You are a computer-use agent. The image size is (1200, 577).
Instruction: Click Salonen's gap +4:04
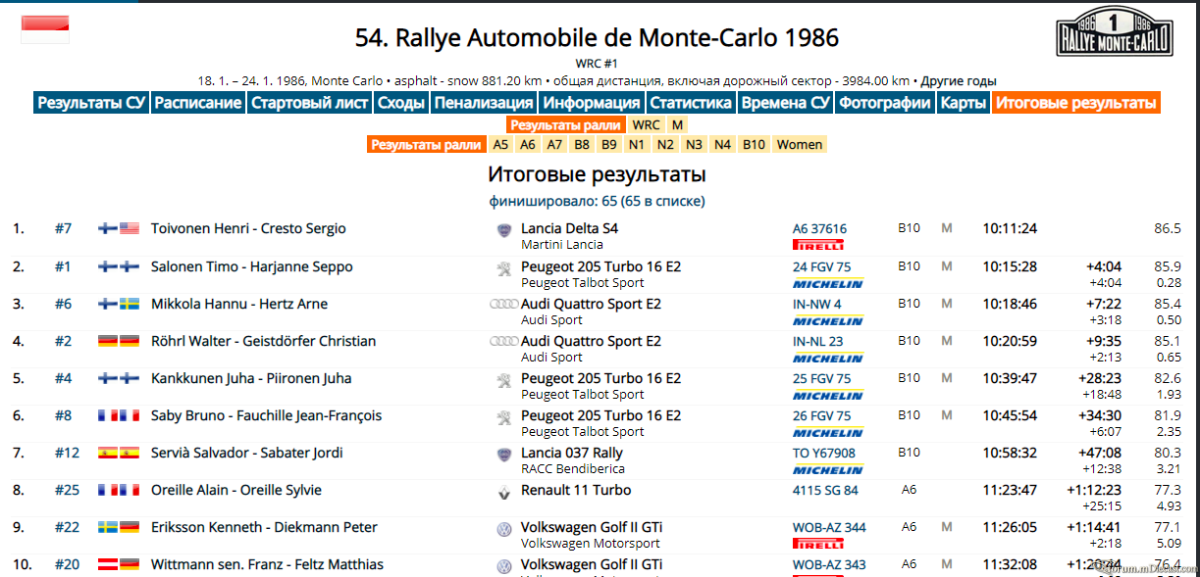pyautogui.click(x=1103, y=267)
